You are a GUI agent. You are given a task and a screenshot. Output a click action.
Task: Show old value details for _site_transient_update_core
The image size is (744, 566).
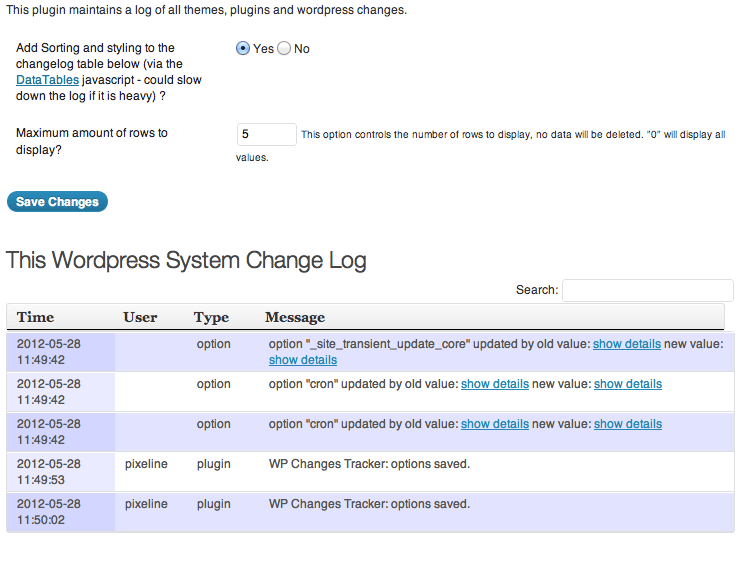[x=627, y=344]
